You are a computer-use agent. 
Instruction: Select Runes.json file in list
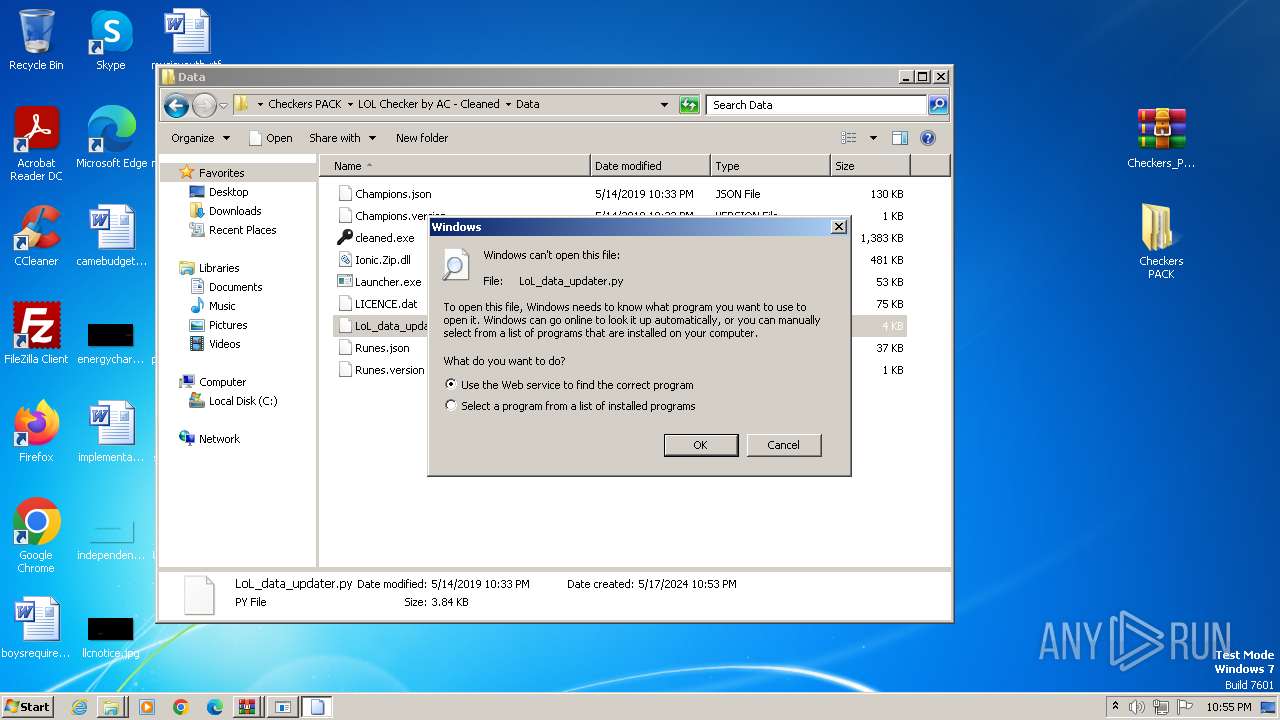coord(382,348)
